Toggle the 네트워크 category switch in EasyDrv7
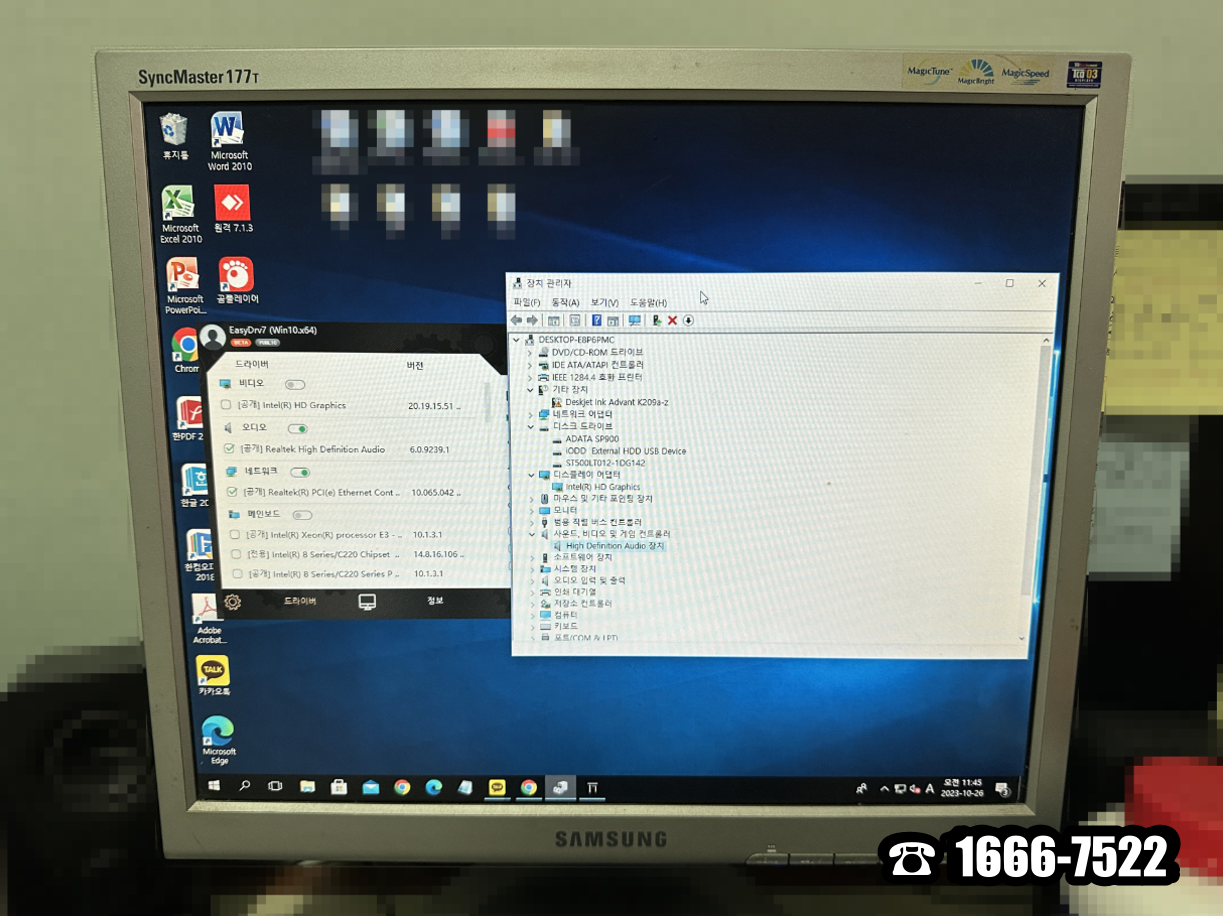Screen dimensions: 1223x916 click(300, 472)
